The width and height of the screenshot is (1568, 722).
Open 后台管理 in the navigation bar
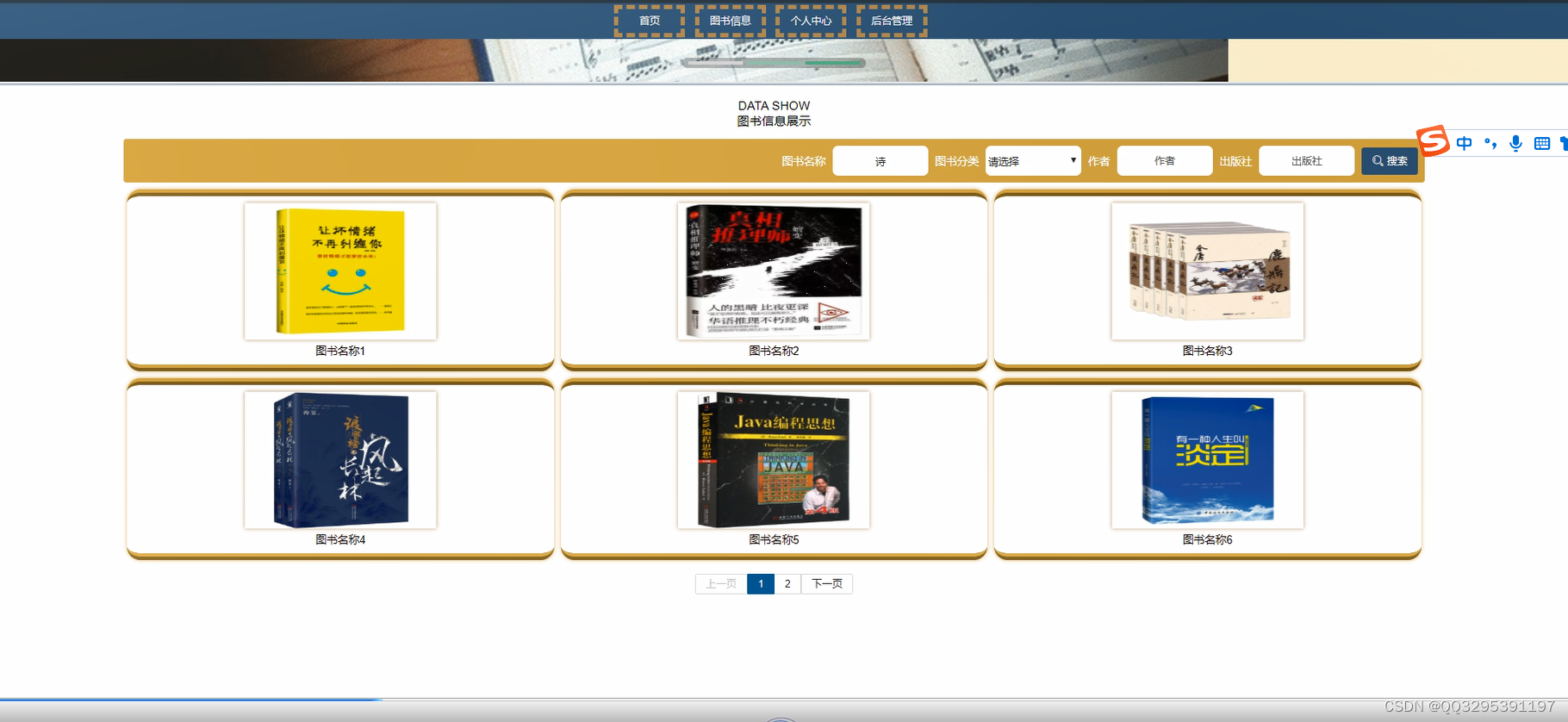892,21
